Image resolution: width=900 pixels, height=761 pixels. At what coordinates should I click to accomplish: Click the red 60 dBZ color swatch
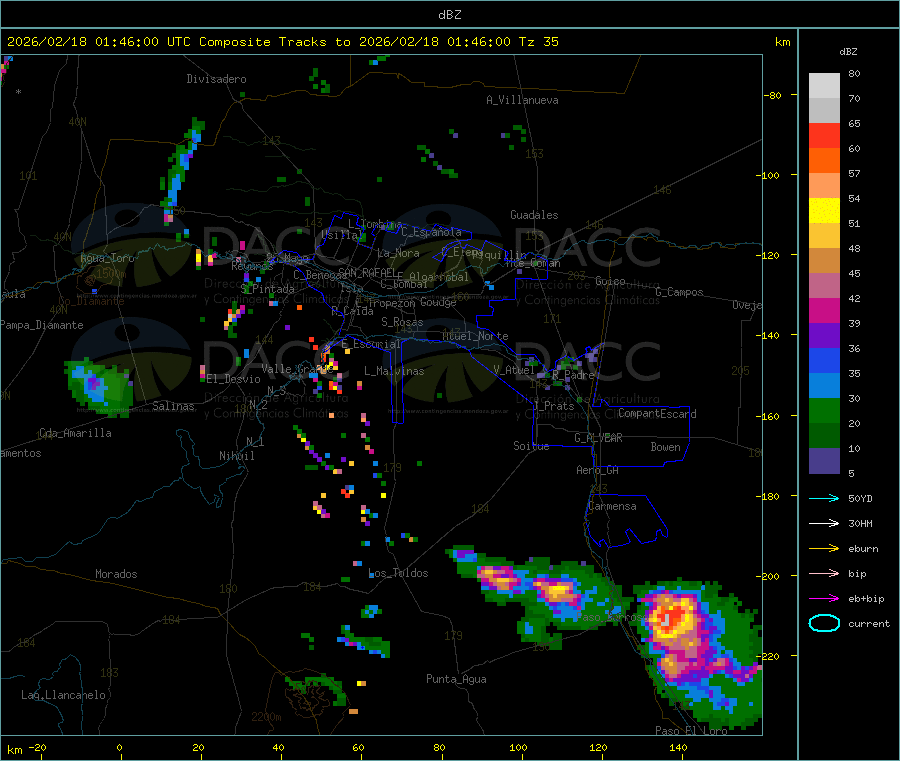(x=824, y=135)
